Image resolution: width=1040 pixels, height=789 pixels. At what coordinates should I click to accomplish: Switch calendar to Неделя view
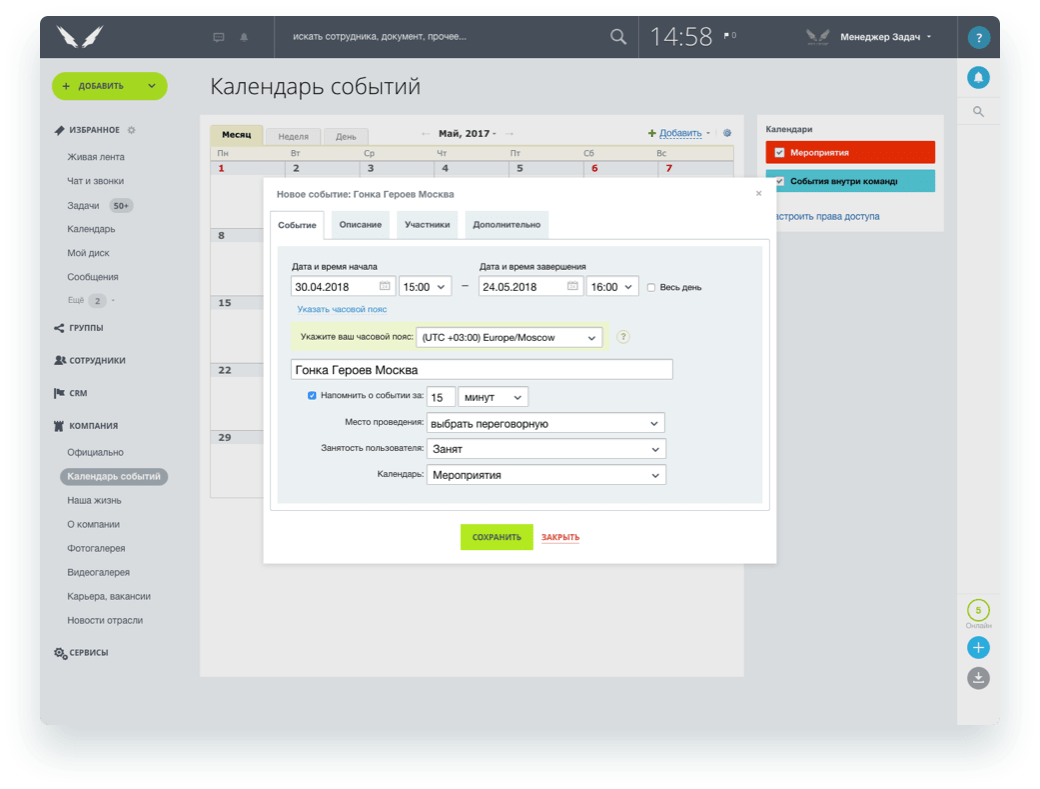[293, 137]
